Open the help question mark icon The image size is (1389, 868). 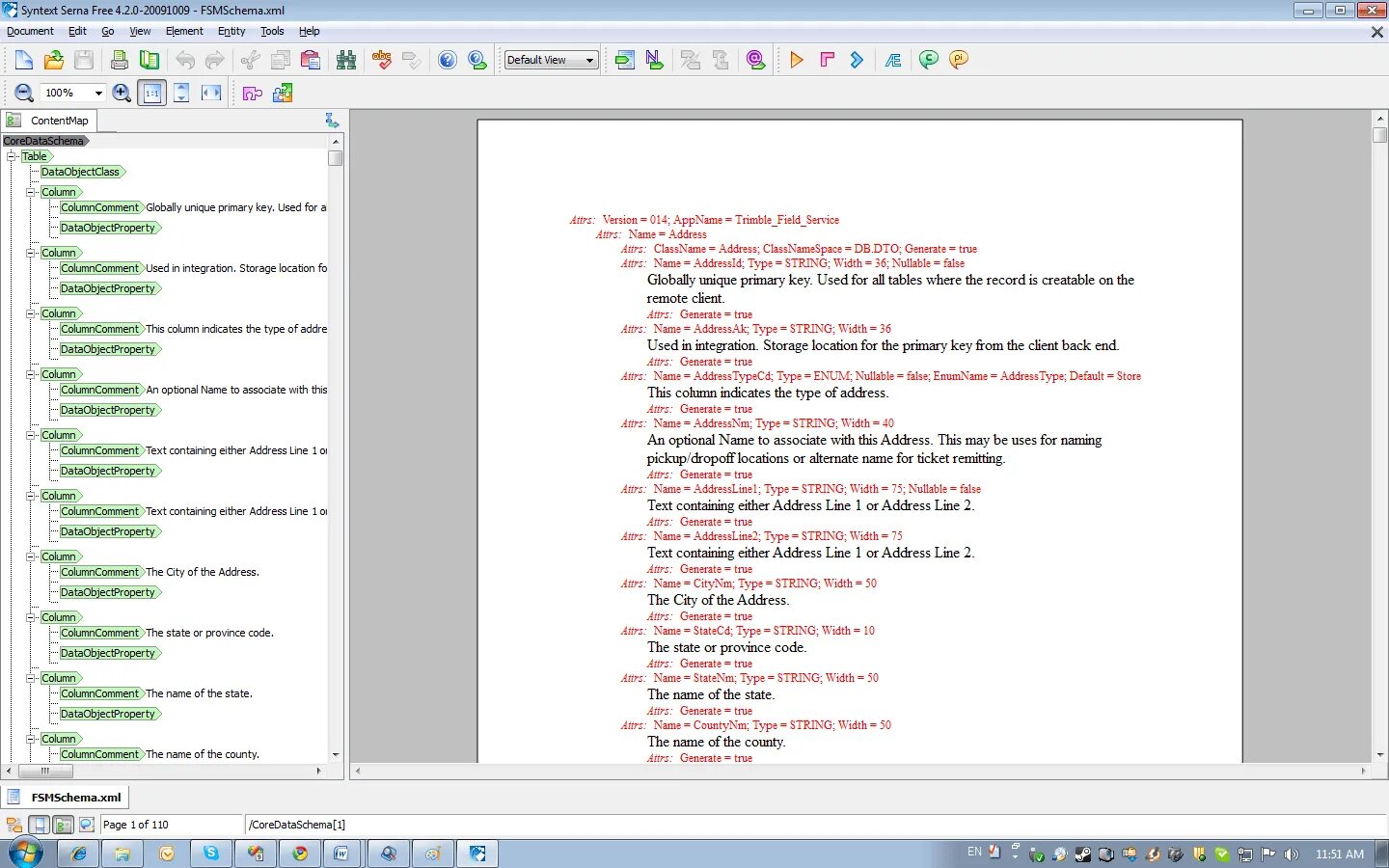pyautogui.click(x=447, y=60)
